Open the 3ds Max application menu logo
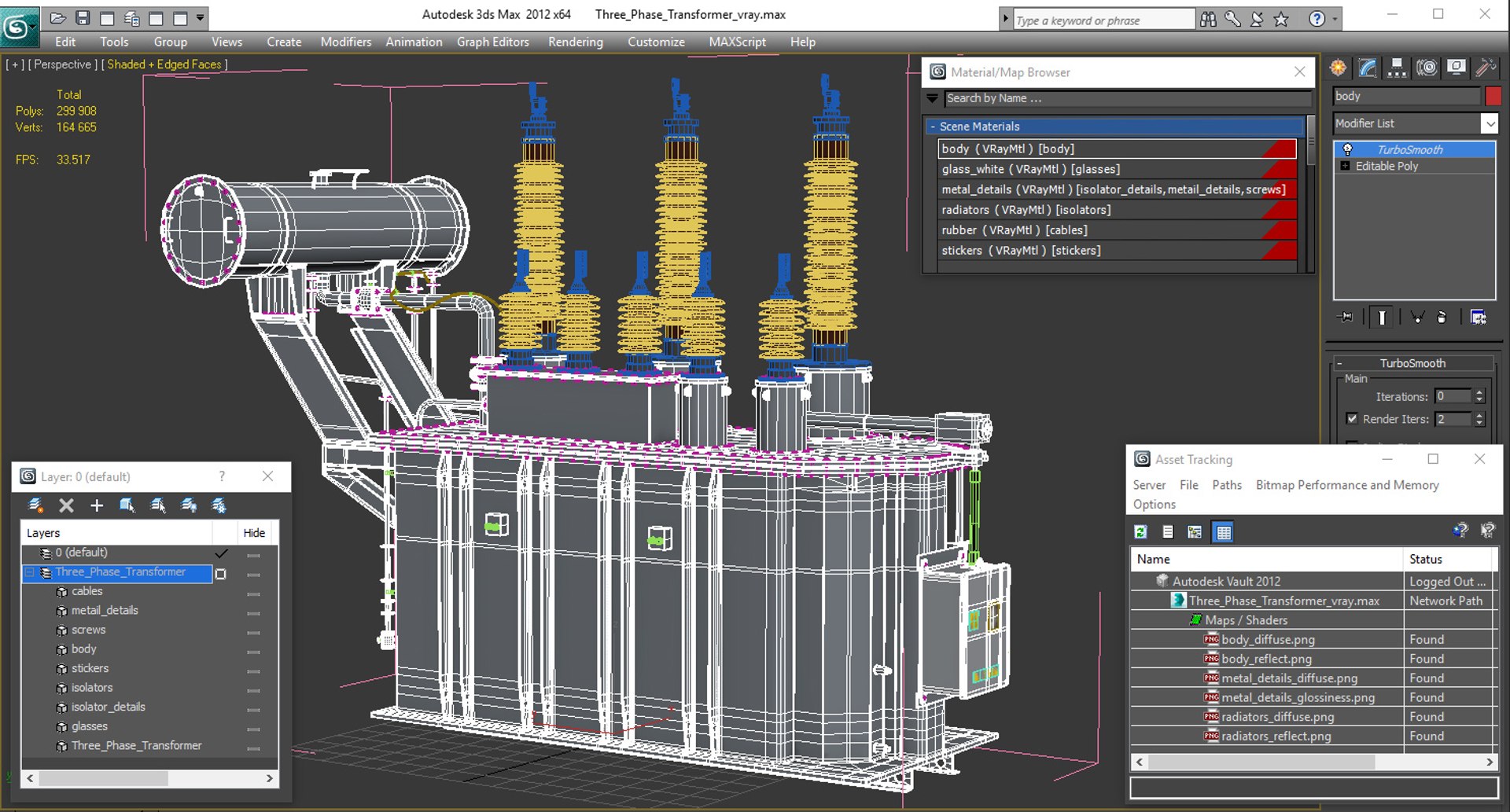 [x=19, y=28]
